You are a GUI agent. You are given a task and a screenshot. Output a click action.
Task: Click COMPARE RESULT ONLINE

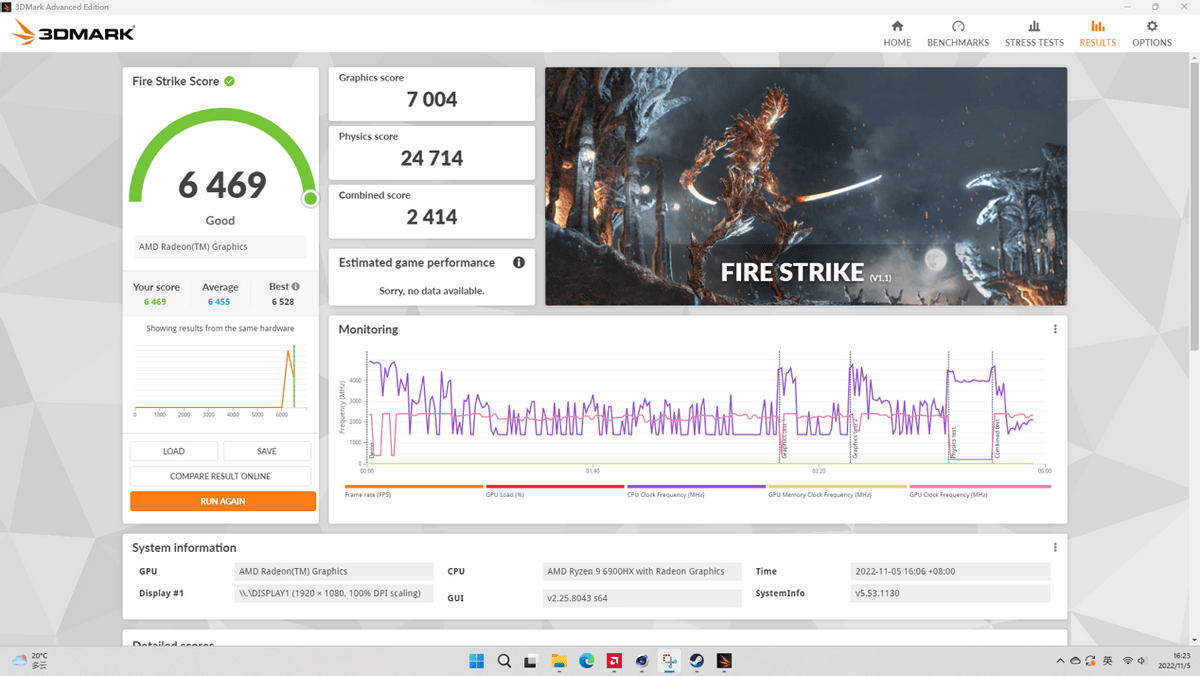(x=221, y=476)
